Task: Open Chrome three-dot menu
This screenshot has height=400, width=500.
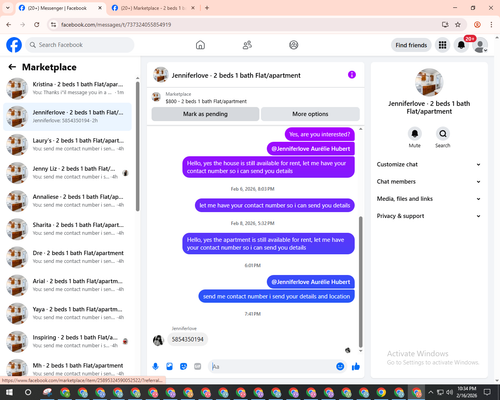Action: click(x=491, y=25)
